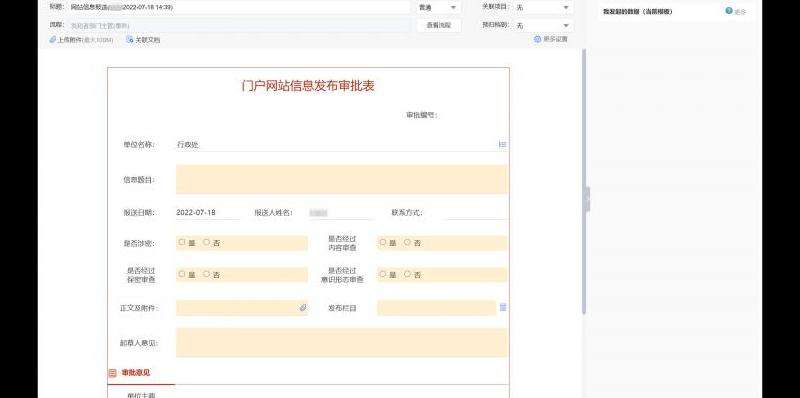
Task: Click the 正文及附件 input field
Action: (x=242, y=308)
